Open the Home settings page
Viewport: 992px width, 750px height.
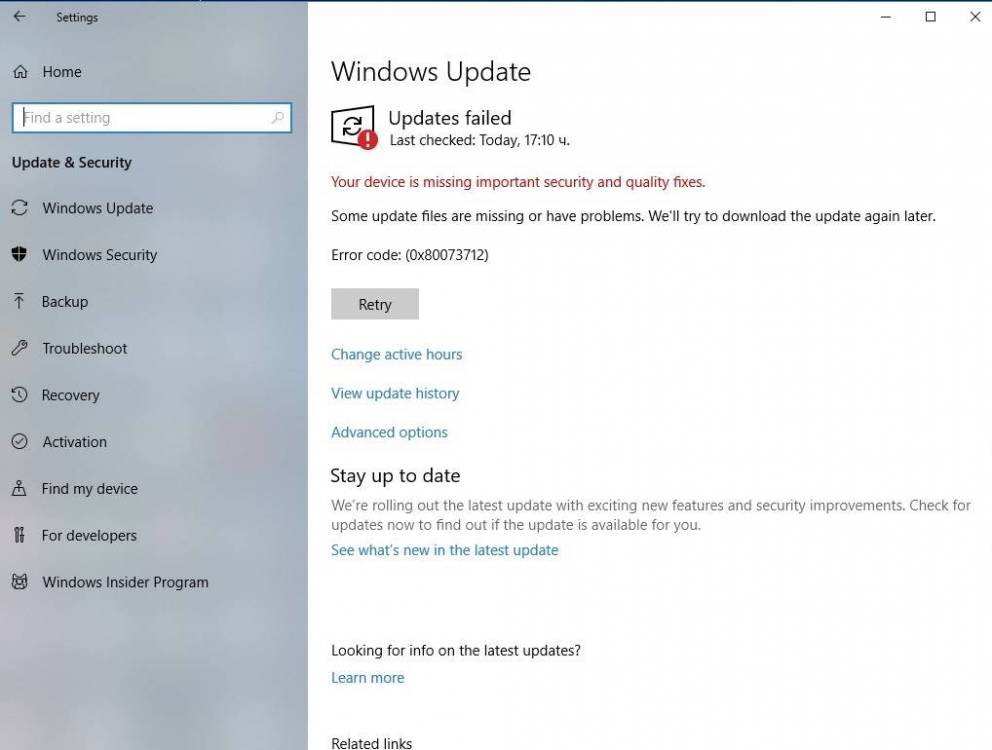coord(62,72)
